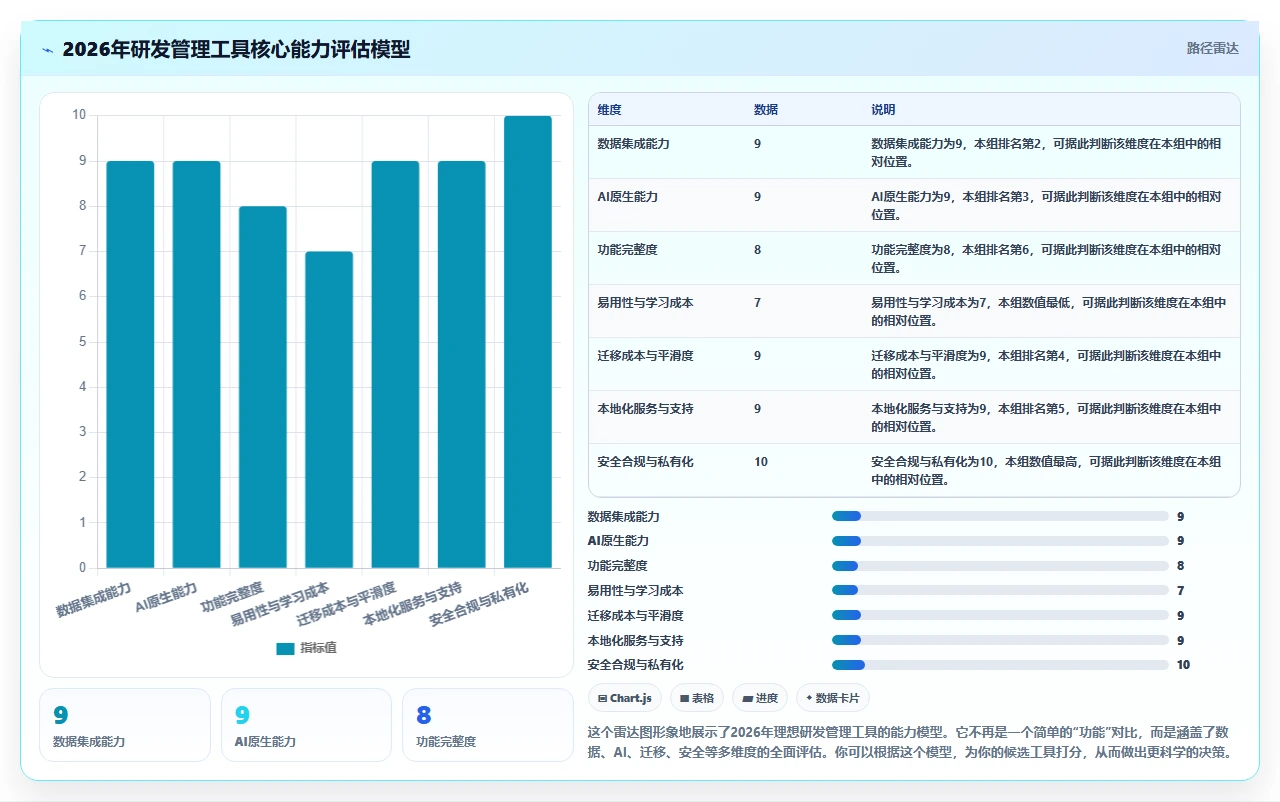Click the summary paragraph starting 这个雷达图
The height and width of the screenshot is (802, 1280).
point(911,742)
